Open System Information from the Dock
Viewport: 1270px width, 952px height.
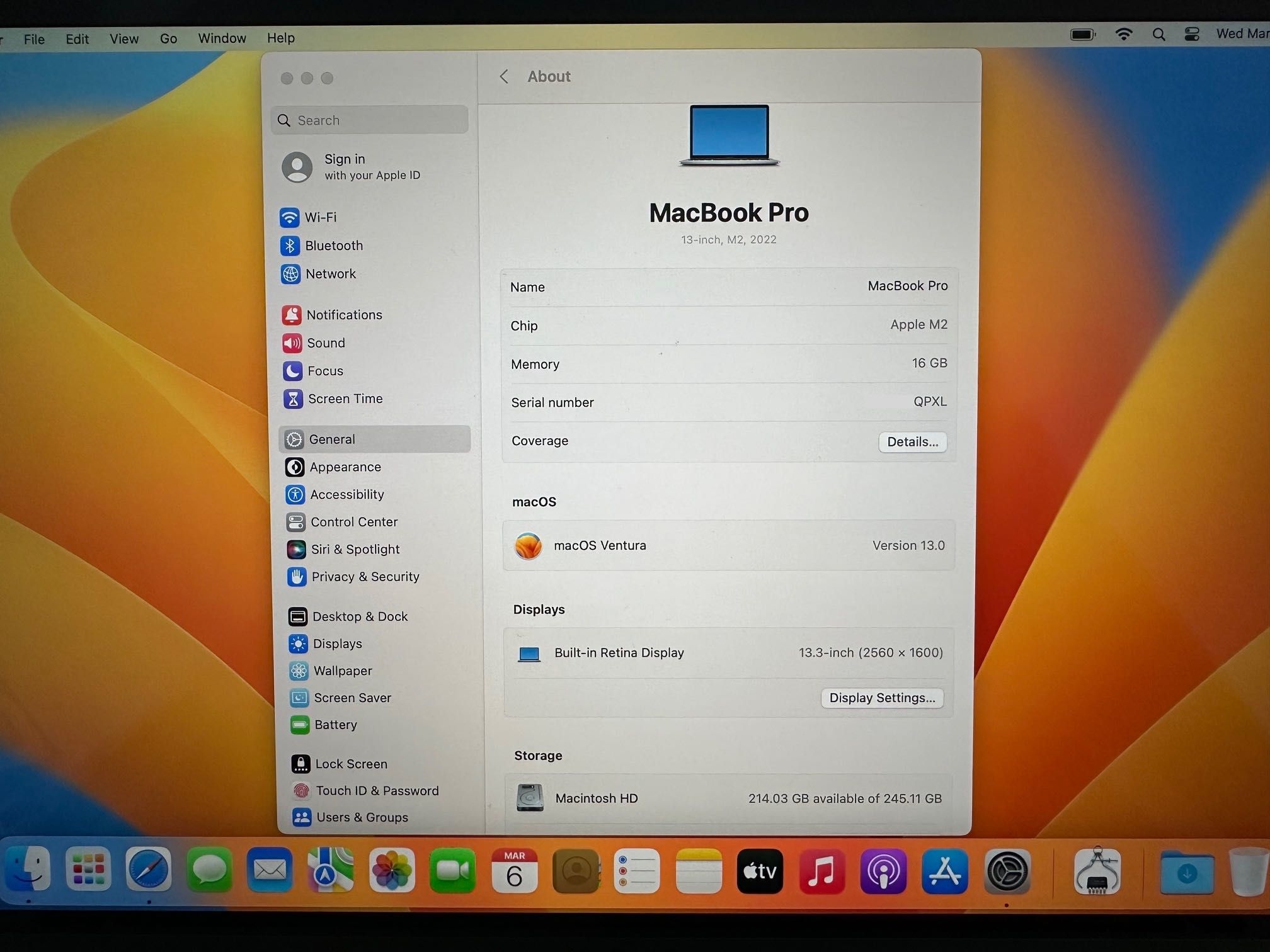[1097, 871]
